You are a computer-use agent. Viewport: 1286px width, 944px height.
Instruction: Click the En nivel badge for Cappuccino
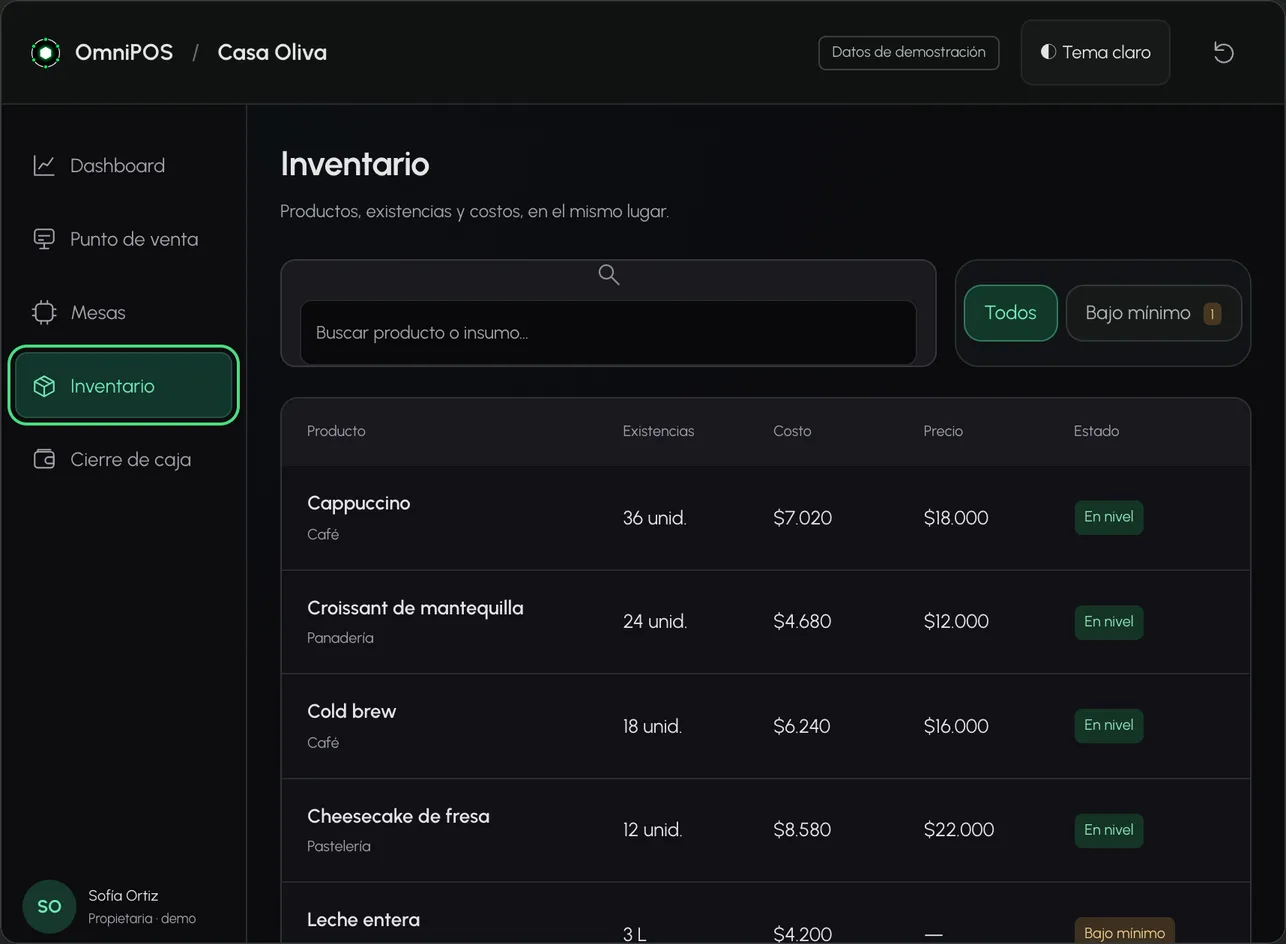(1109, 517)
